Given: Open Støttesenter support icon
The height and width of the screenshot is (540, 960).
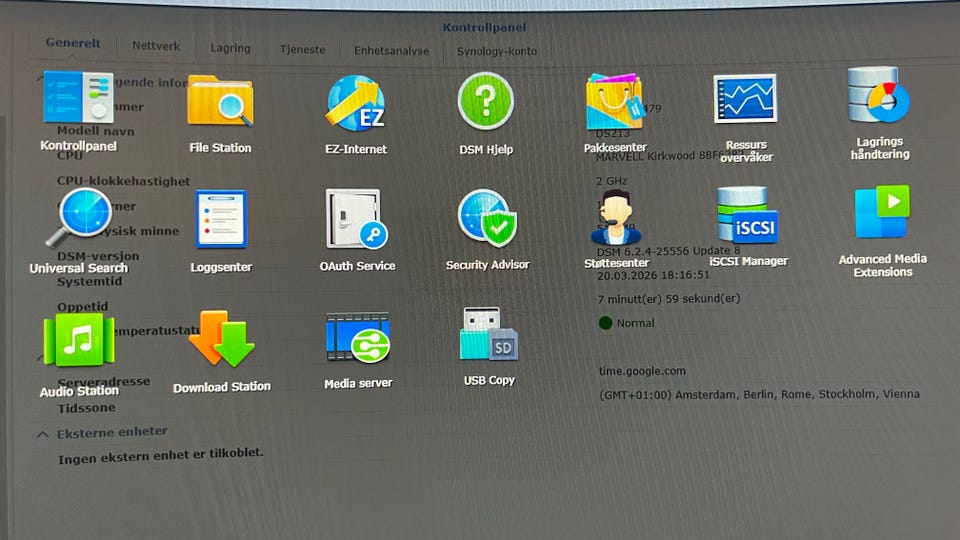Looking at the screenshot, I should point(616,217).
